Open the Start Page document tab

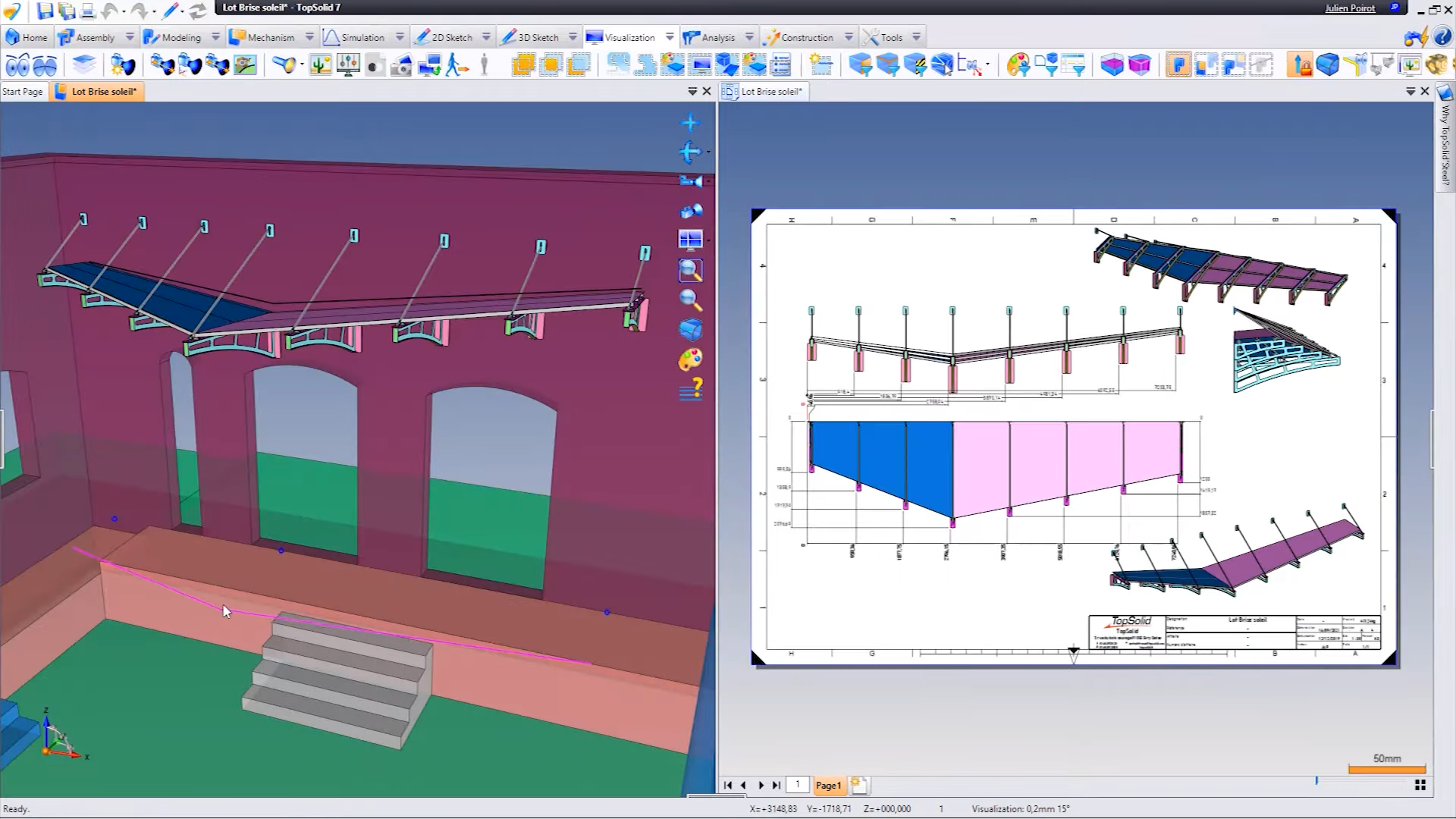23,92
